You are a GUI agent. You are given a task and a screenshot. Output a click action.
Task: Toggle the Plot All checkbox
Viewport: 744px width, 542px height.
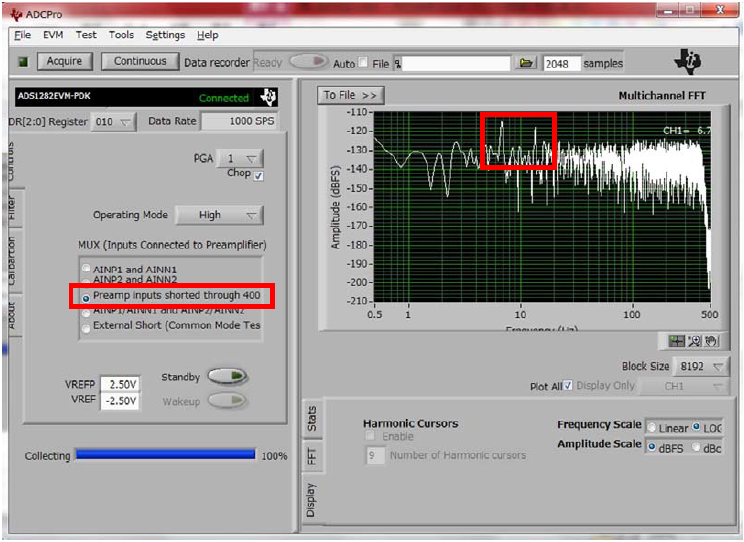pos(568,385)
